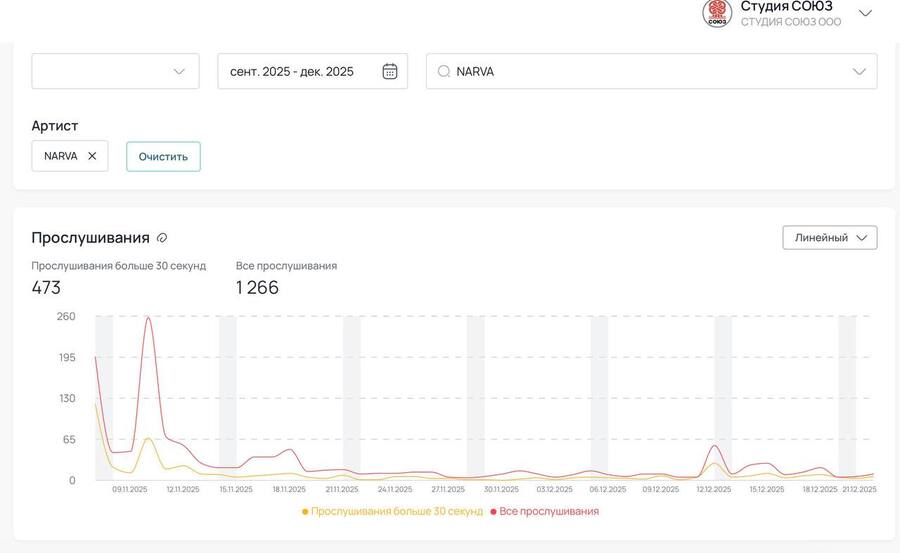Click the search magnifier icon beside NARVA
The height and width of the screenshot is (553, 900).
(x=444, y=71)
